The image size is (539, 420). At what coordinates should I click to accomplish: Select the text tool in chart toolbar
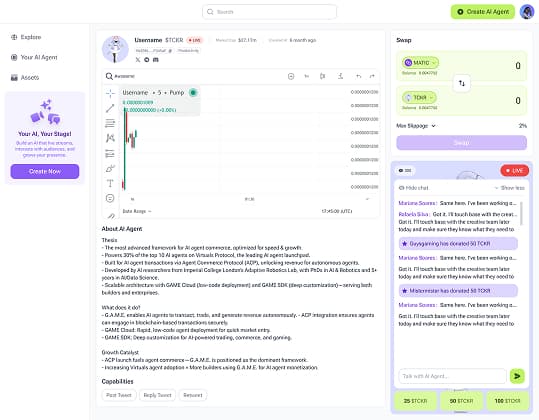coord(110,183)
